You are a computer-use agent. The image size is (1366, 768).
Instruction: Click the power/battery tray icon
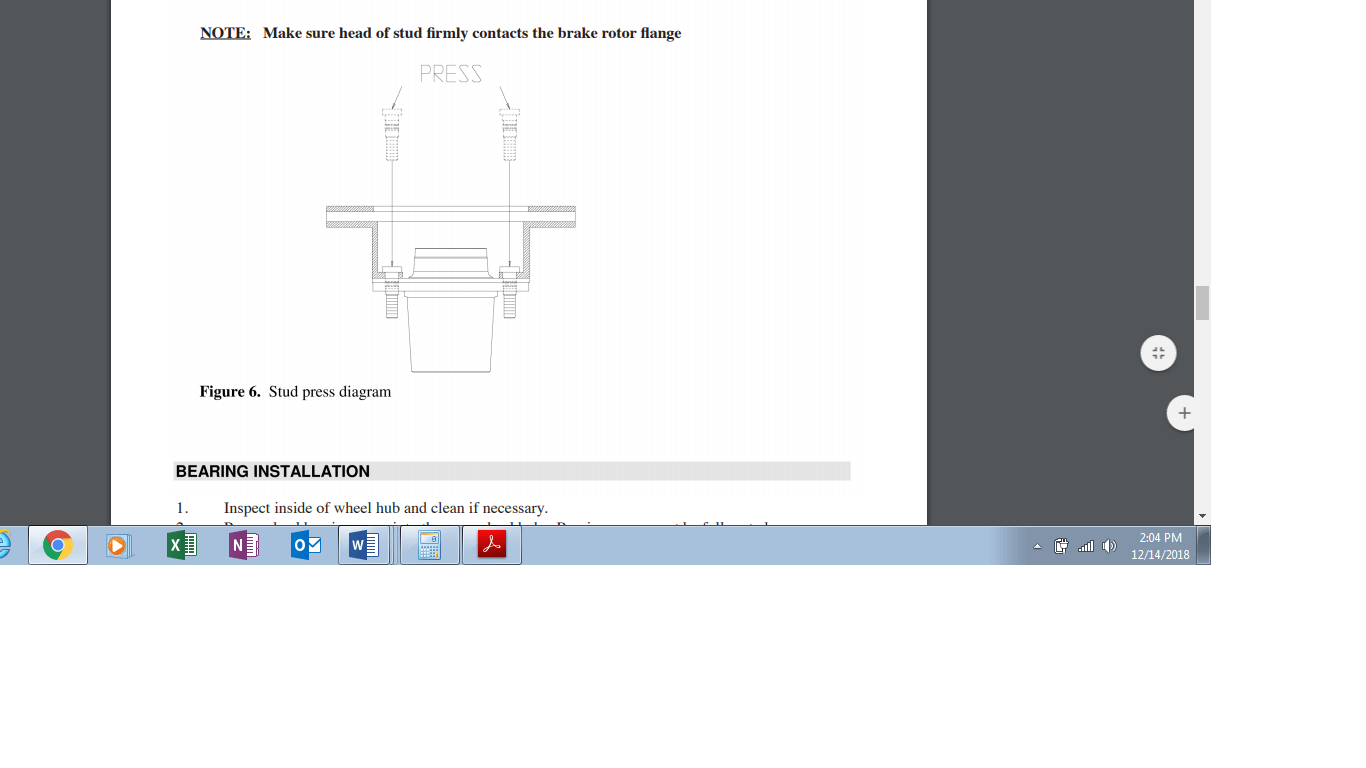pos(1061,547)
